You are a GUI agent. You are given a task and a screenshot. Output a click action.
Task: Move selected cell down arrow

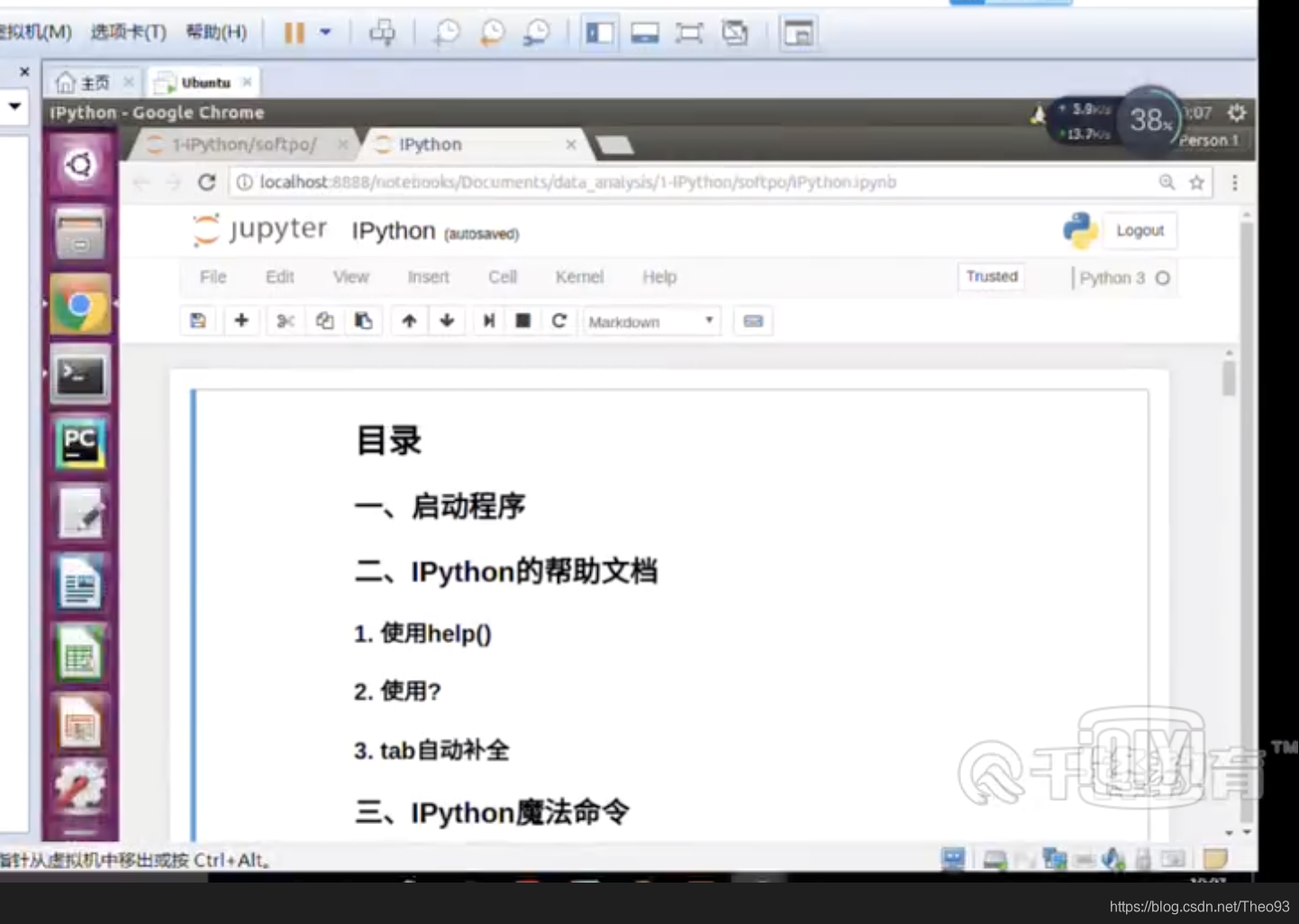point(447,321)
